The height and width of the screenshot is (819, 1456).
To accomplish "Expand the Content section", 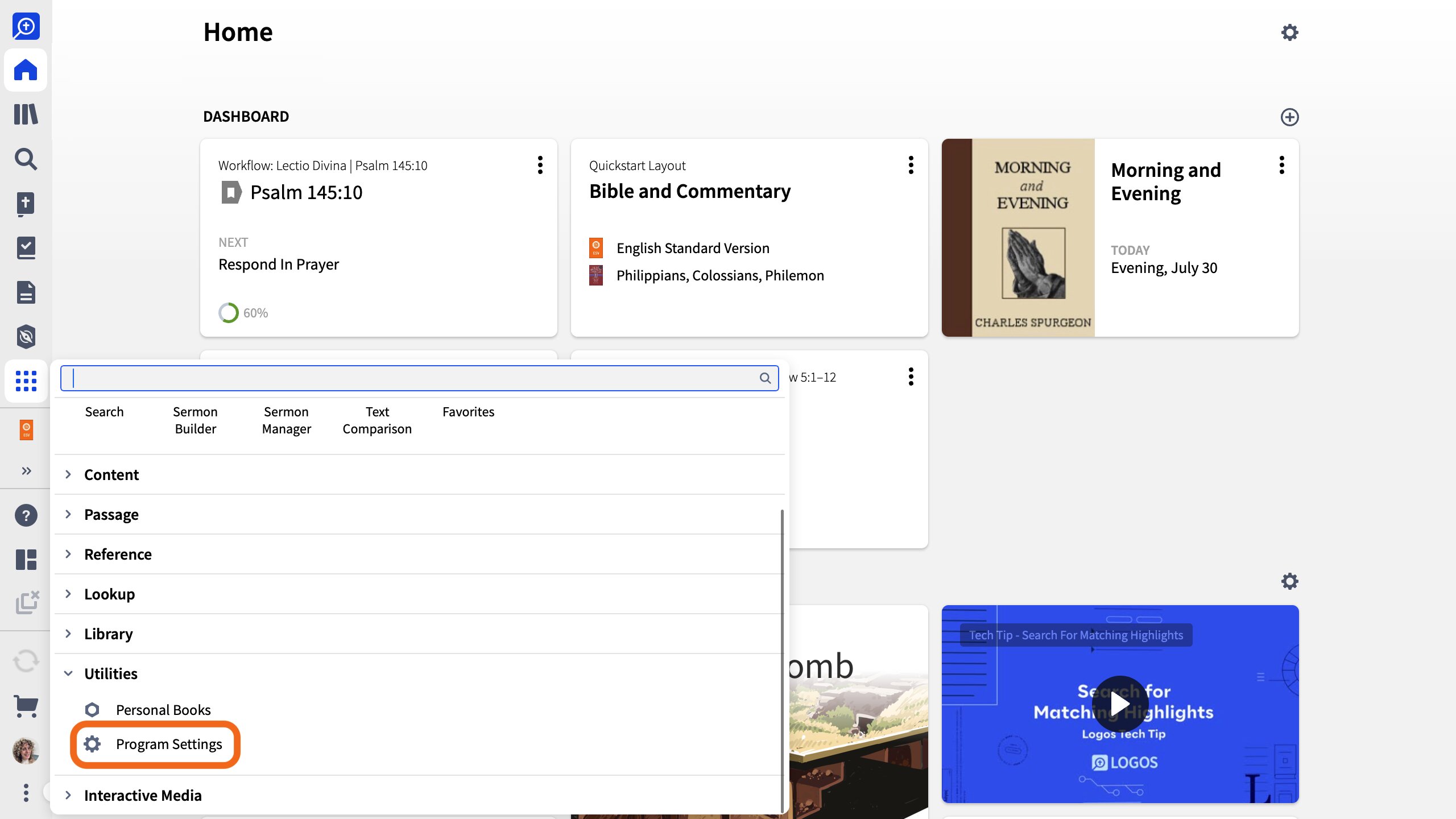I will tap(419, 474).
